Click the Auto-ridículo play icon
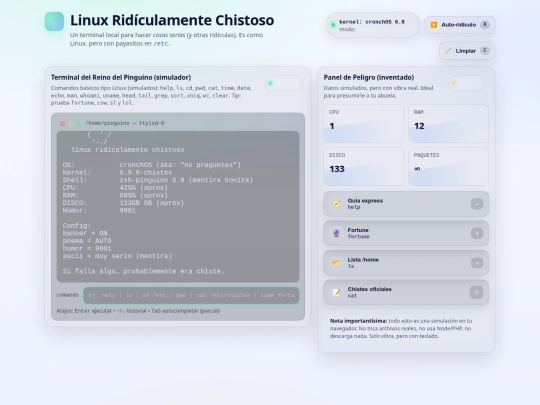Image resolution: width=540 pixels, height=405 pixels. tap(434, 25)
